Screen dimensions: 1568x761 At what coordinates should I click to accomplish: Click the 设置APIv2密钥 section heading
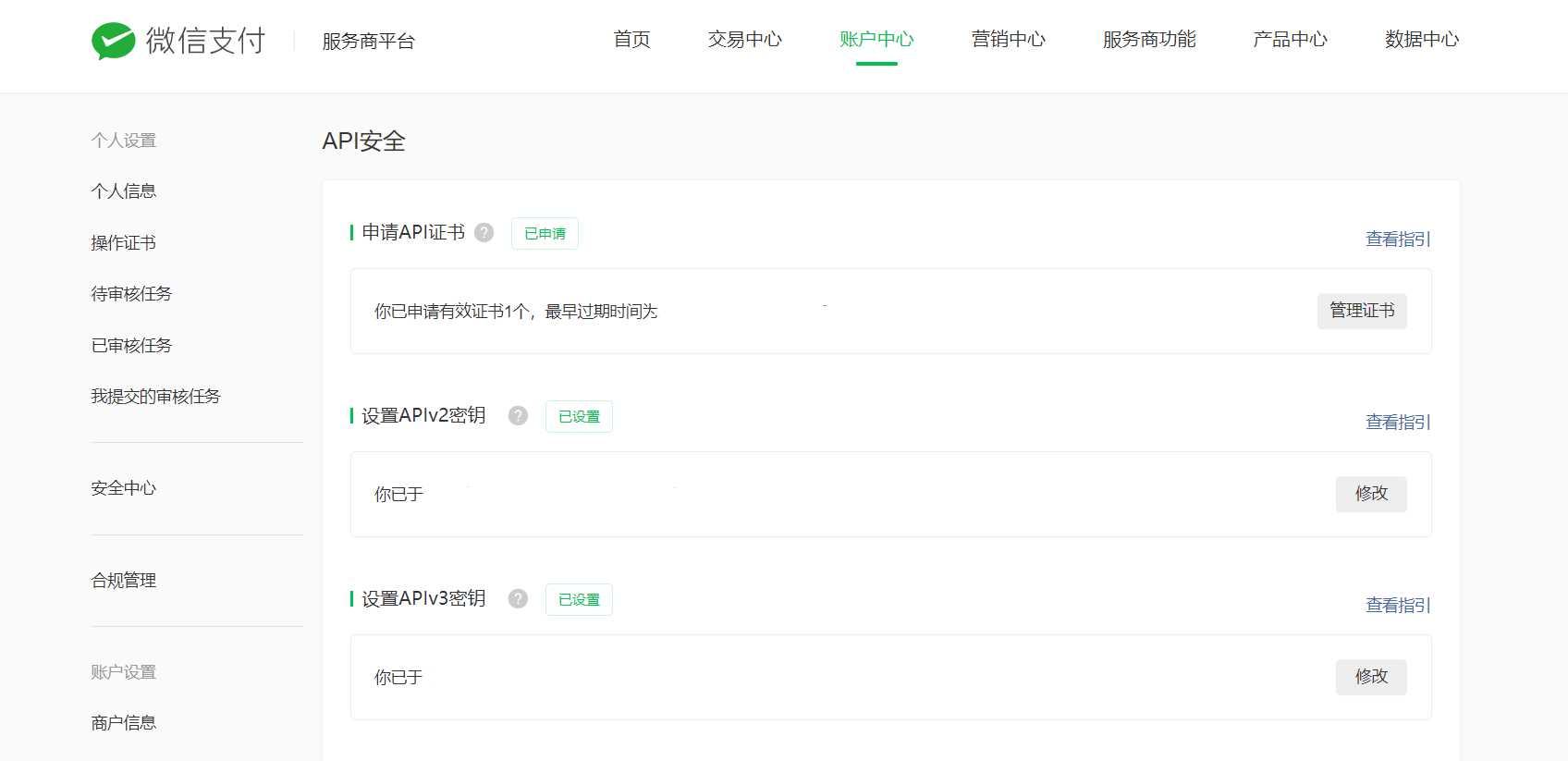coord(423,416)
